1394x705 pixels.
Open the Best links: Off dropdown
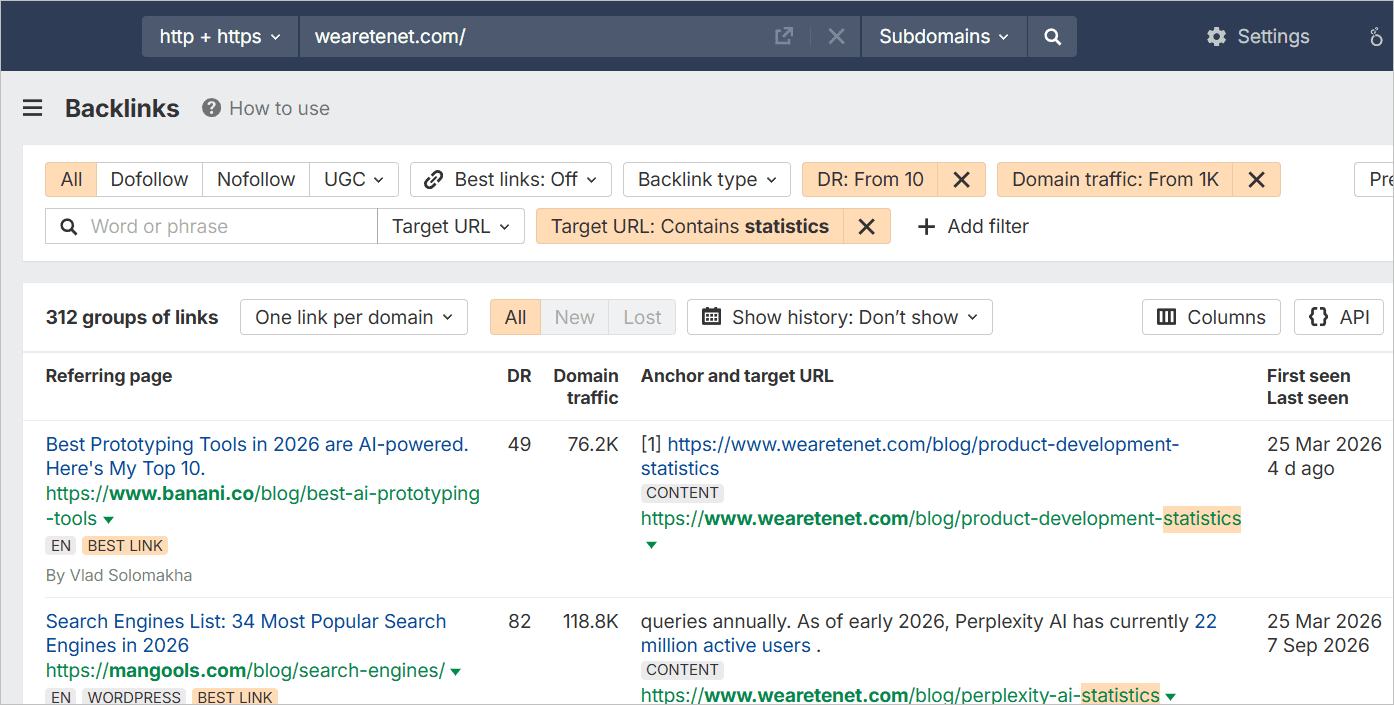[x=510, y=180]
